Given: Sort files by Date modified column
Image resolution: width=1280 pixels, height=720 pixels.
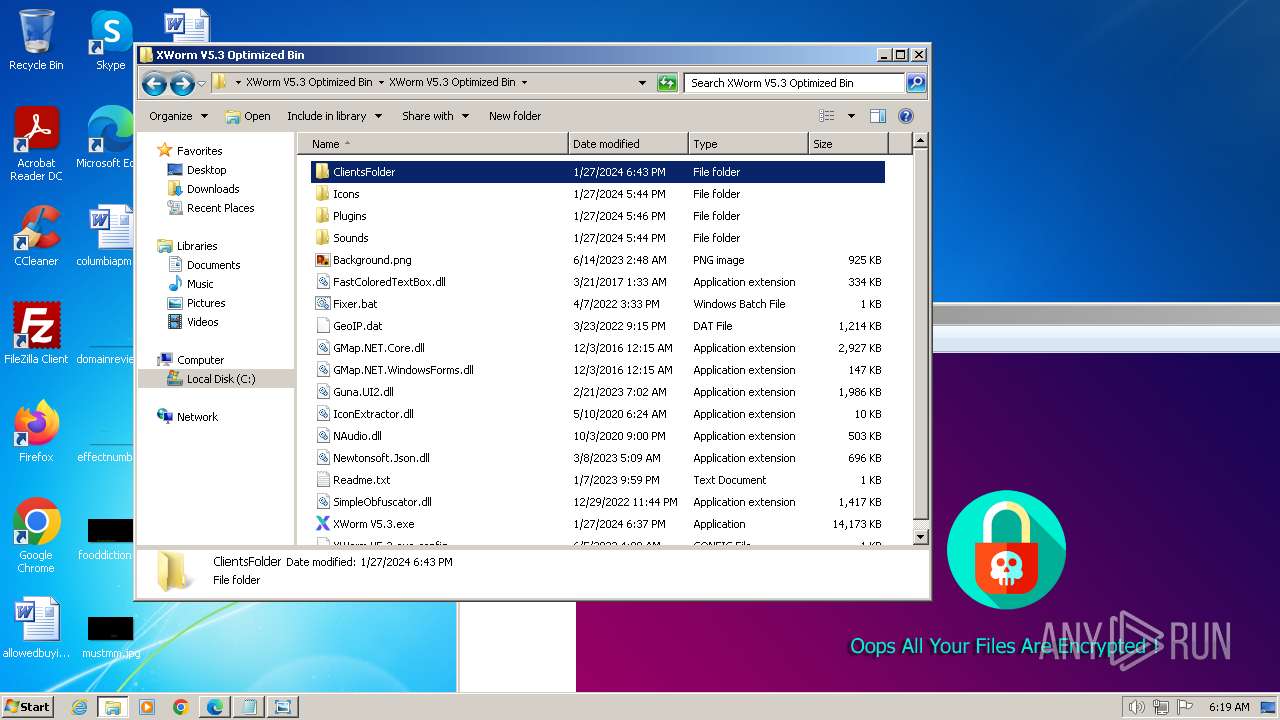Looking at the screenshot, I should 628,144.
